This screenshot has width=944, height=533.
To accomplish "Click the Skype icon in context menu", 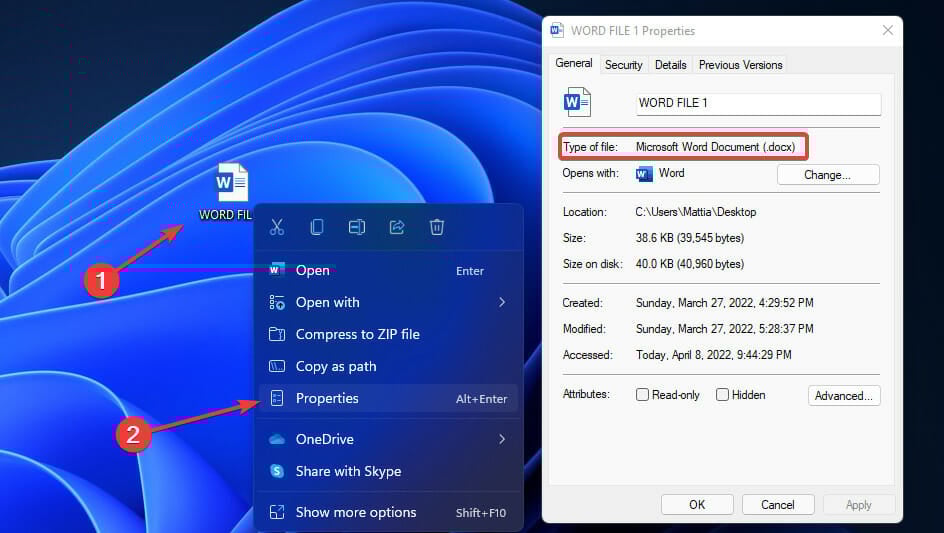I will [277, 471].
